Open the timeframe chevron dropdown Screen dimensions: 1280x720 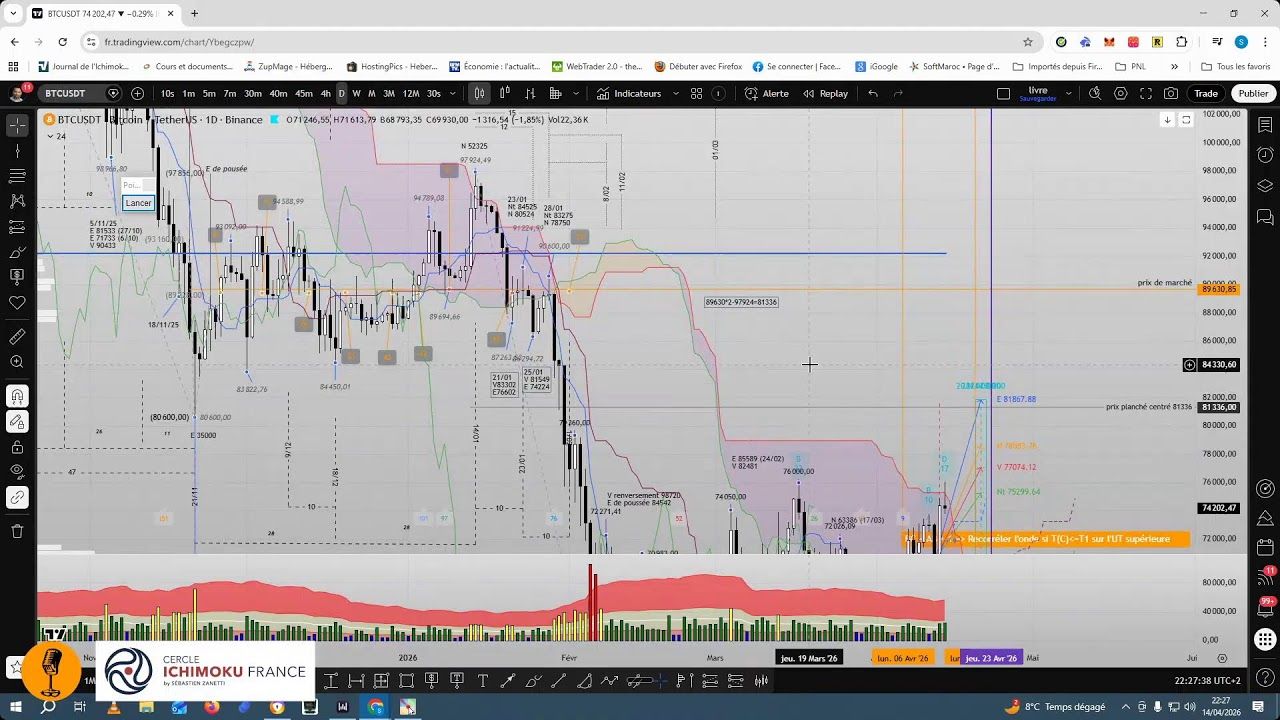click(452, 93)
